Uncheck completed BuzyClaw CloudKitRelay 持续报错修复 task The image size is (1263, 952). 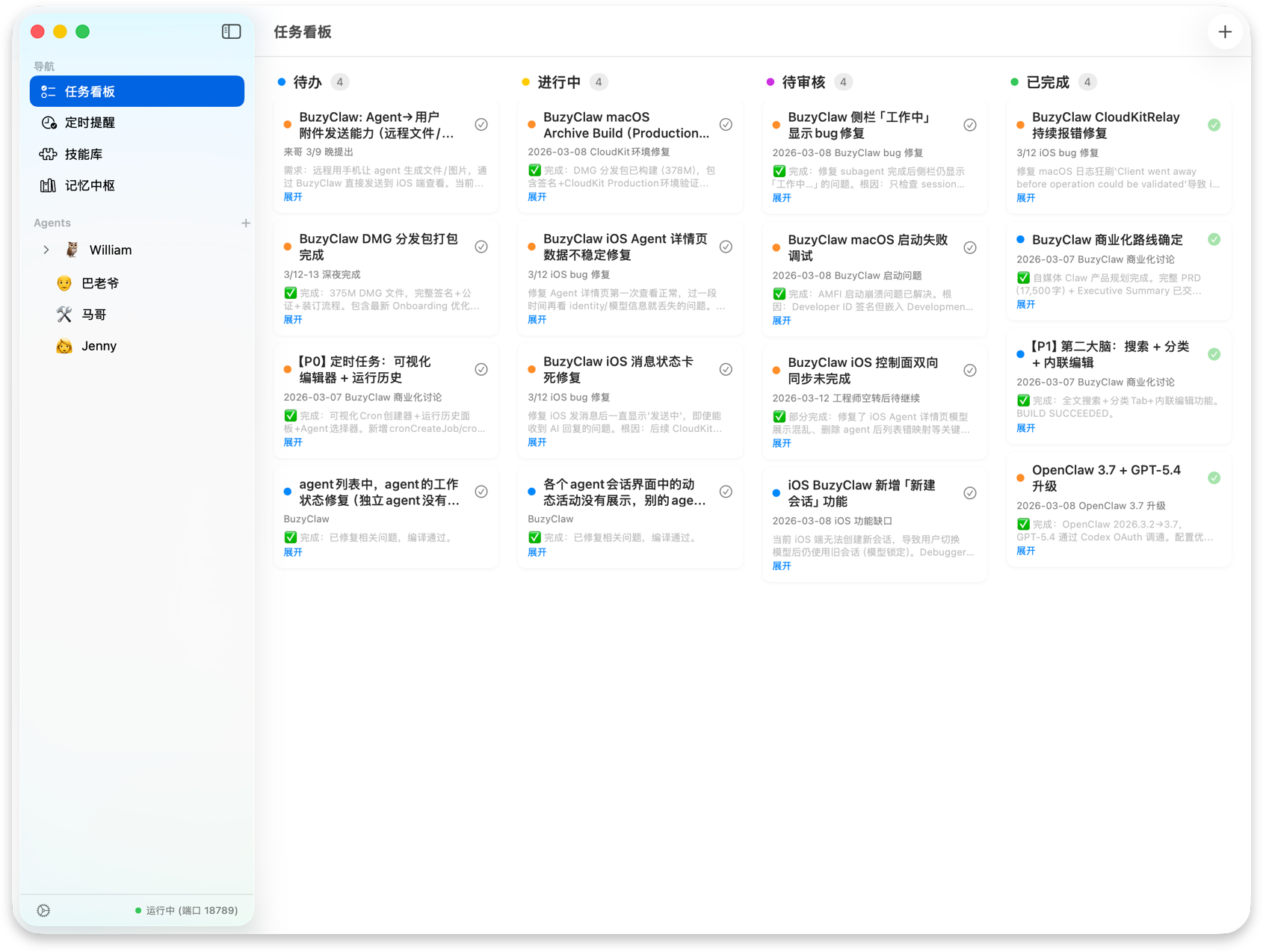pyautogui.click(x=1214, y=125)
